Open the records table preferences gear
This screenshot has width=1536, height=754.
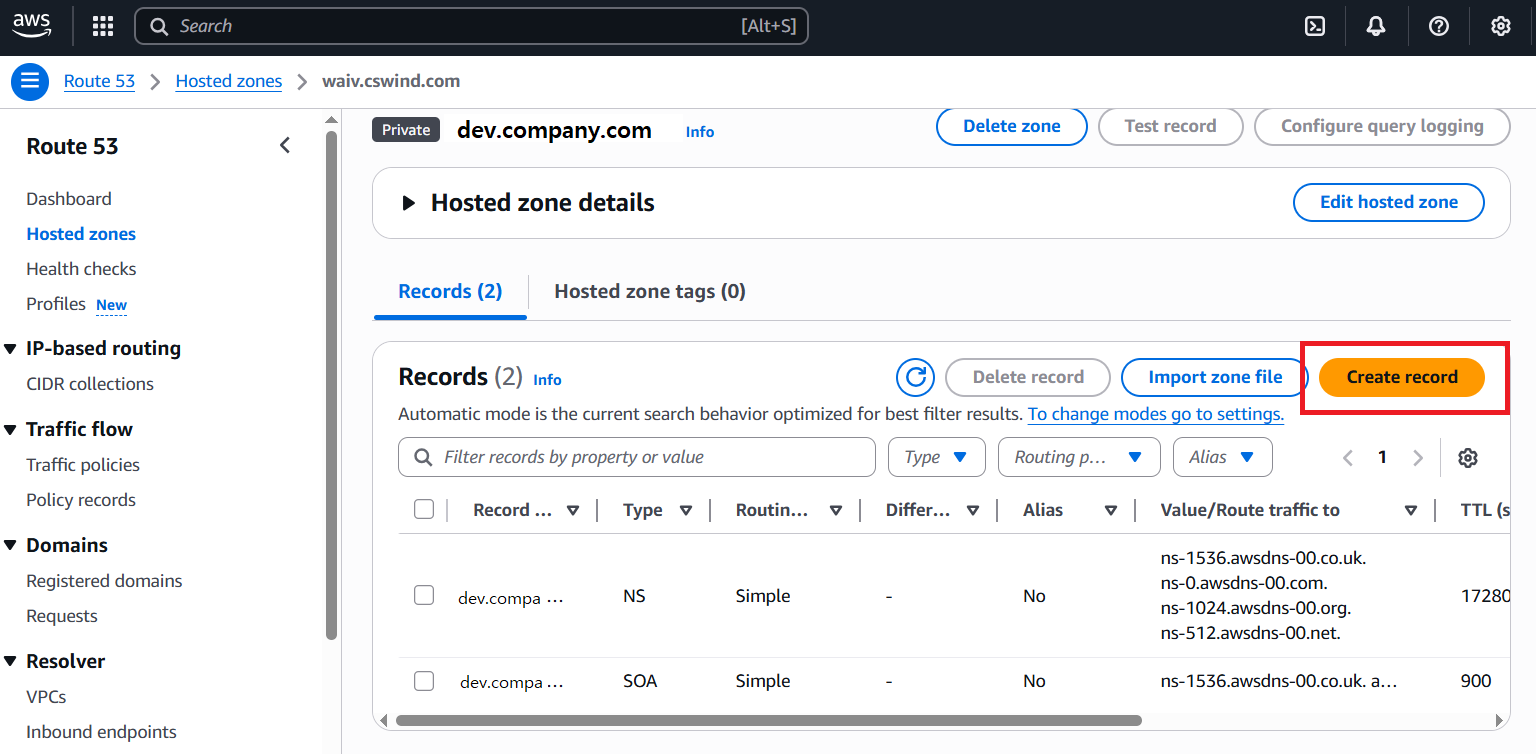point(1467,458)
